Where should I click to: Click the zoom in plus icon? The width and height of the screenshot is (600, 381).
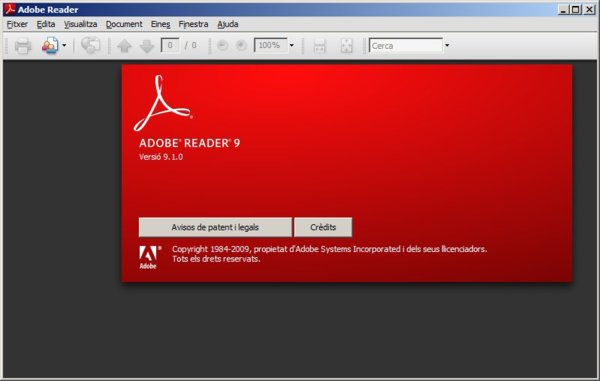241,46
